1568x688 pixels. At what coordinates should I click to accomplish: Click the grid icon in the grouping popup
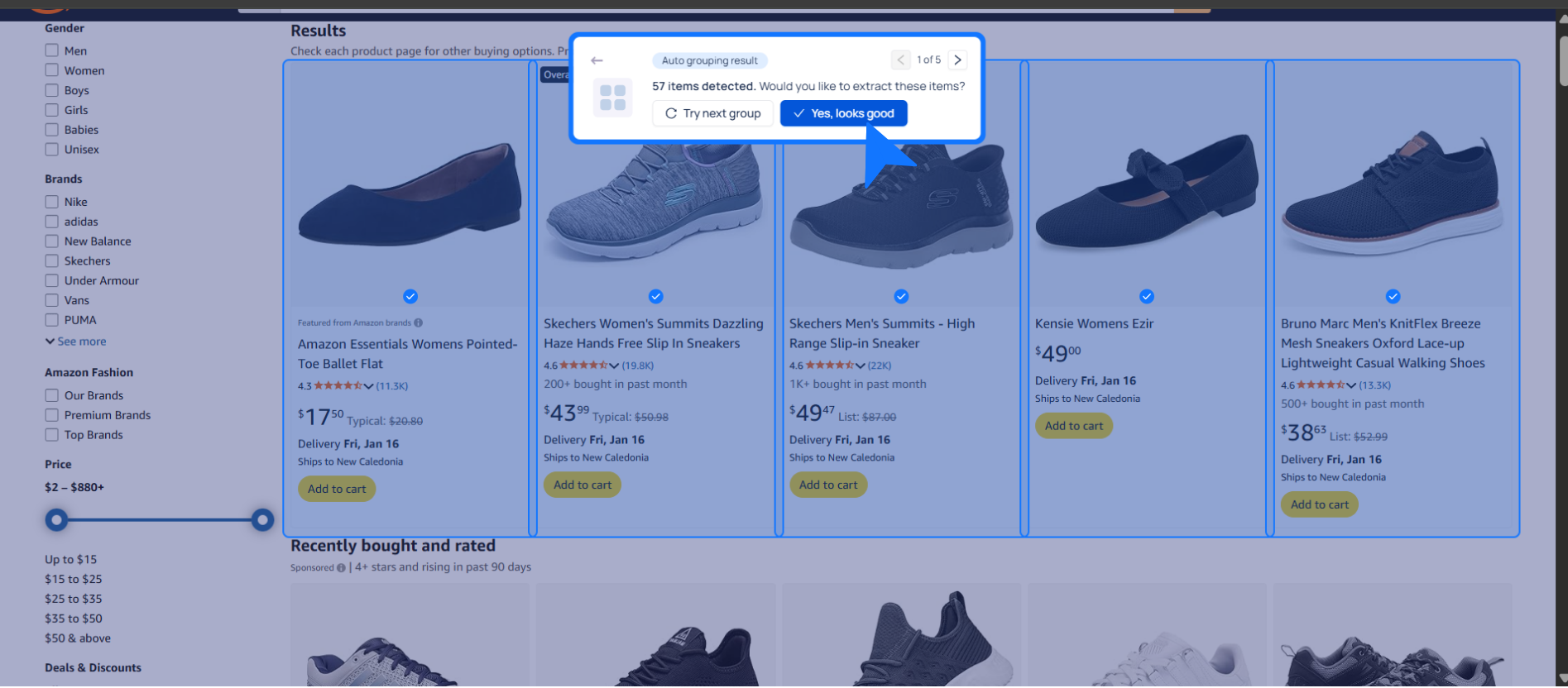tap(612, 98)
